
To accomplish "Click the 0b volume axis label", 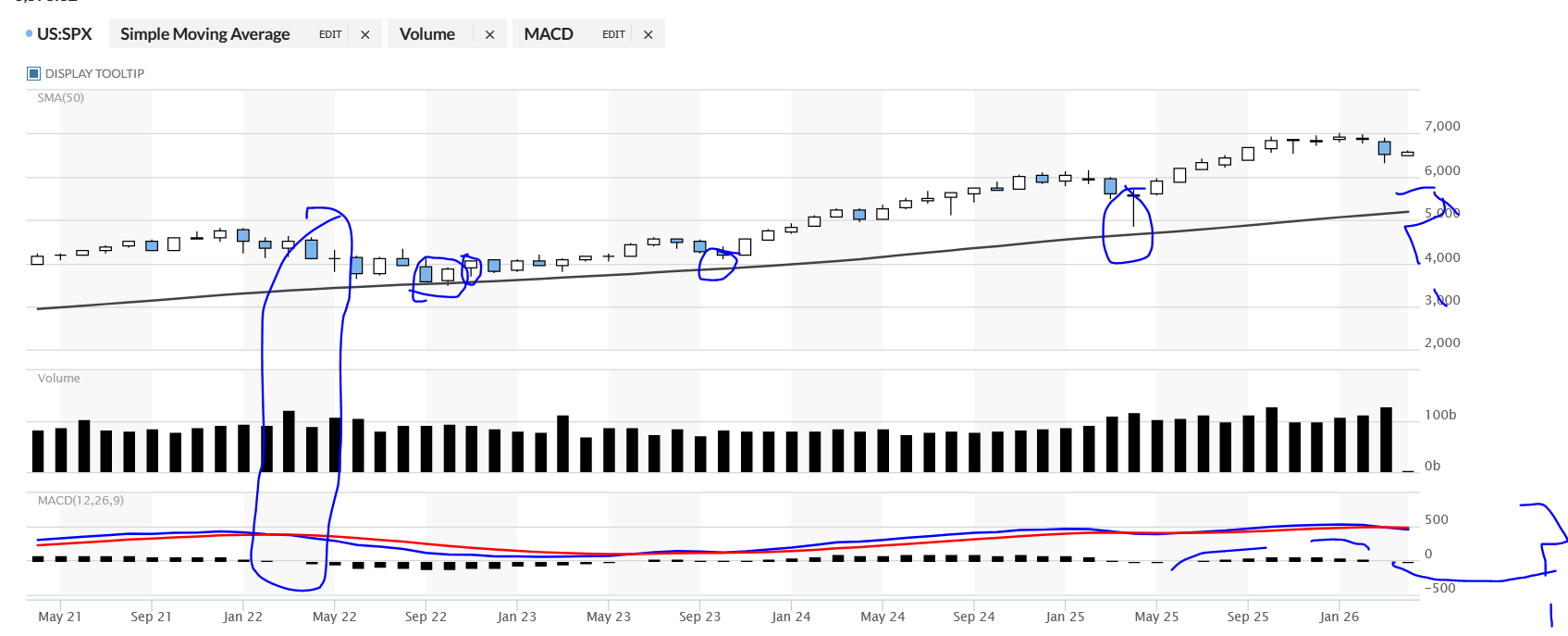I will click(x=1432, y=466).
